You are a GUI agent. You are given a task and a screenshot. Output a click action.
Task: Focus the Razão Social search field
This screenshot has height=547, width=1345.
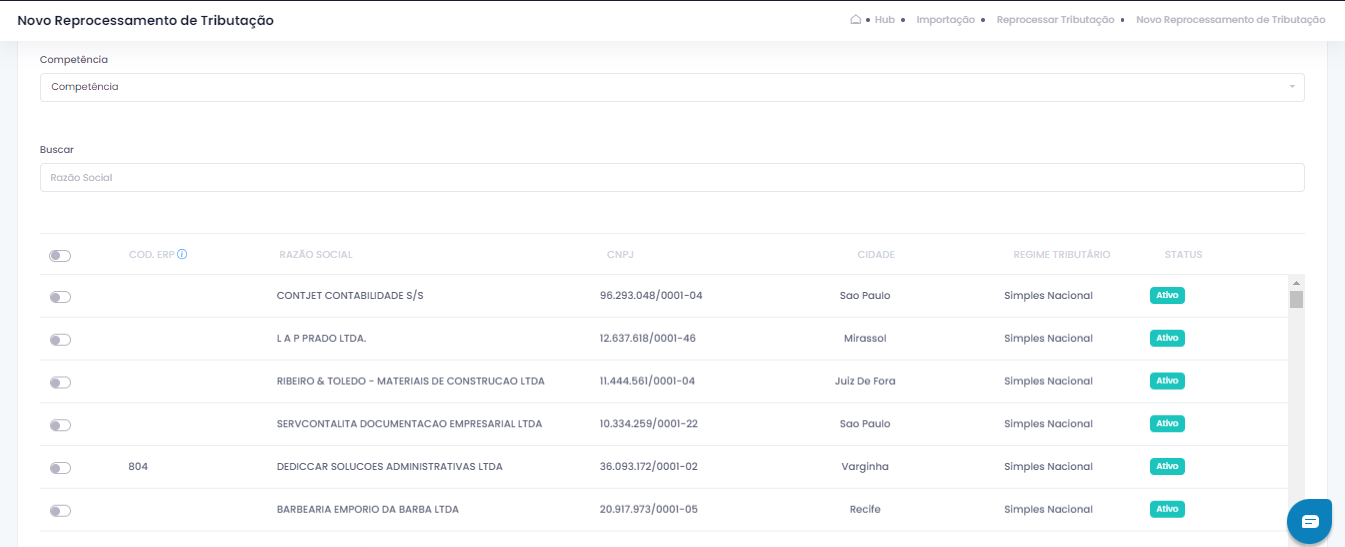672,177
